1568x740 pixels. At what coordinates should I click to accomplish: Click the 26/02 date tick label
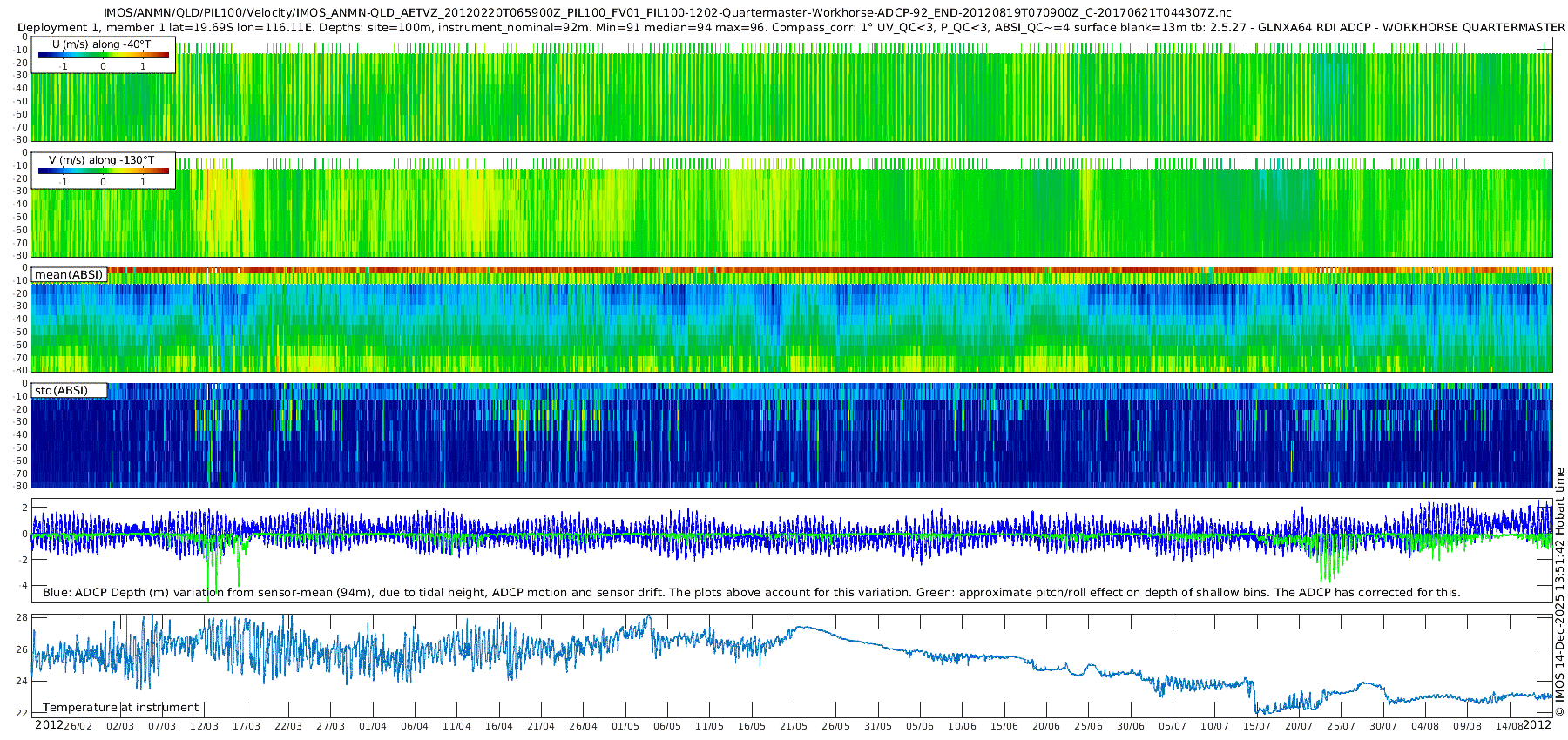pyautogui.click(x=78, y=726)
